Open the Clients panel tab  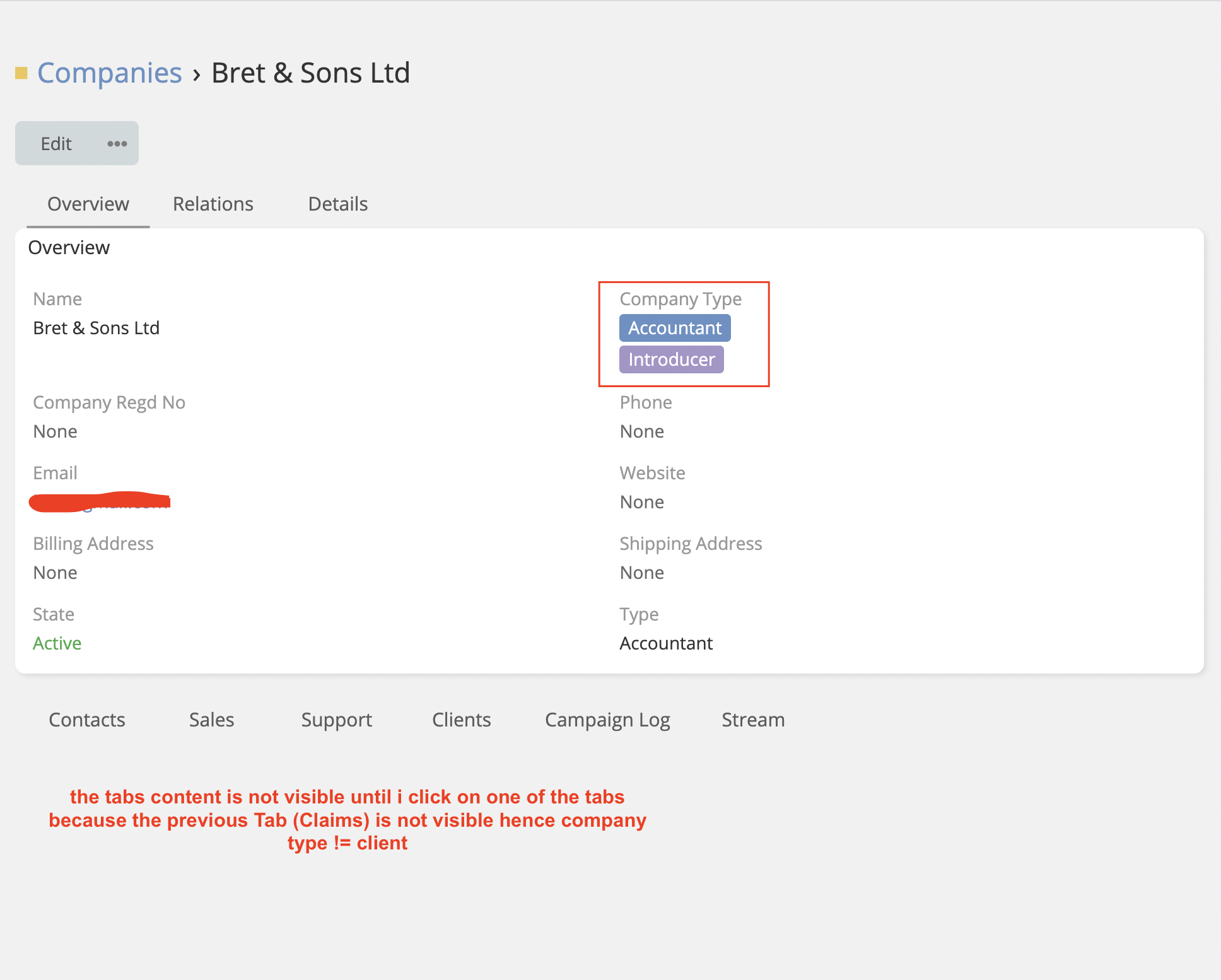461,720
